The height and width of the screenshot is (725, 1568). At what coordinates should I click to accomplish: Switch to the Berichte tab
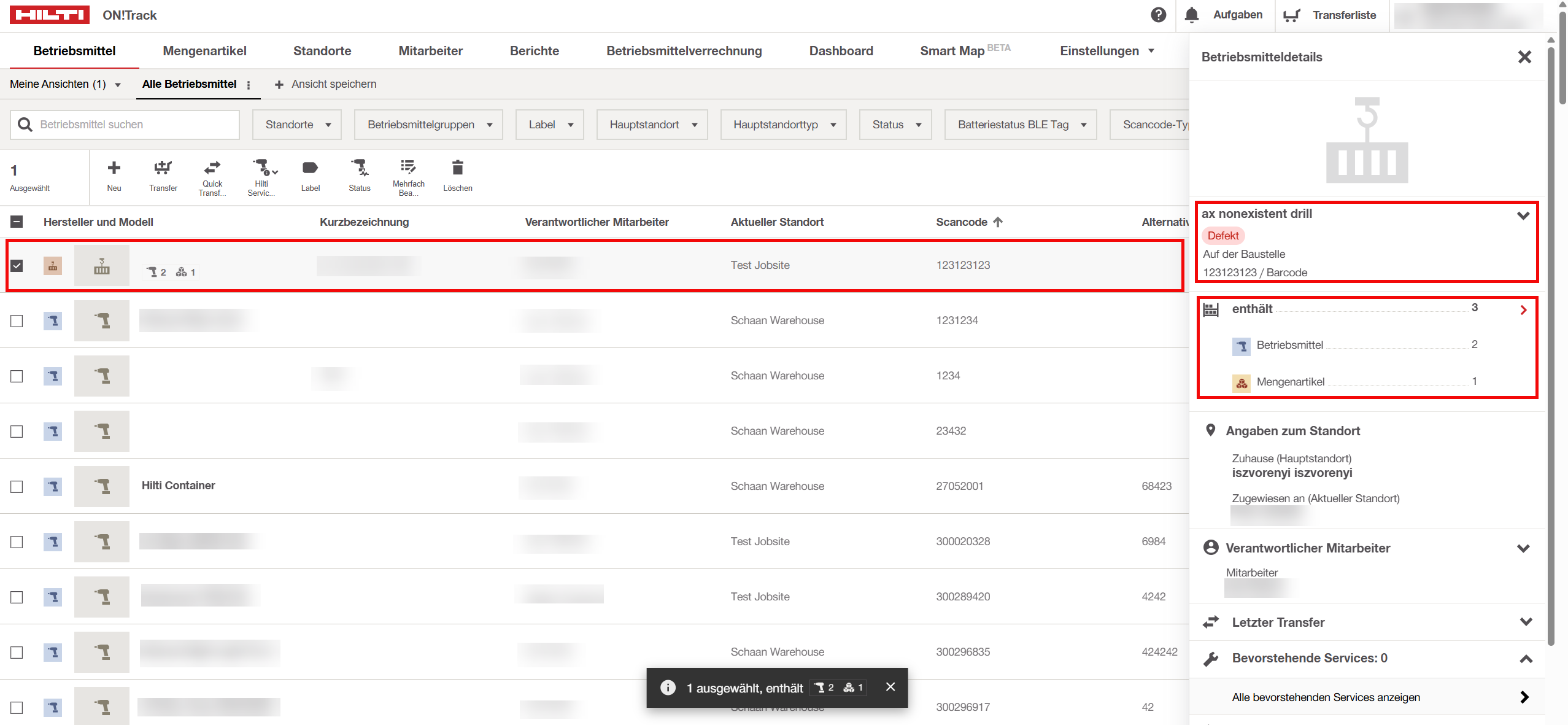coord(535,51)
